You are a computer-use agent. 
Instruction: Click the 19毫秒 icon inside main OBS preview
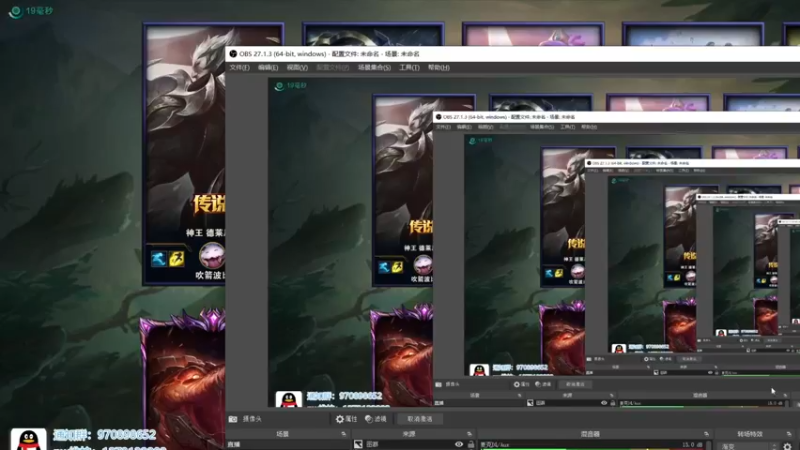(279, 86)
